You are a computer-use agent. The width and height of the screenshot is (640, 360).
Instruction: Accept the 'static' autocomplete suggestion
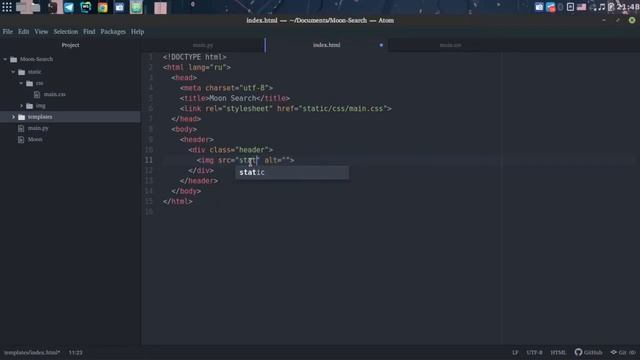click(x=292, y=173)
